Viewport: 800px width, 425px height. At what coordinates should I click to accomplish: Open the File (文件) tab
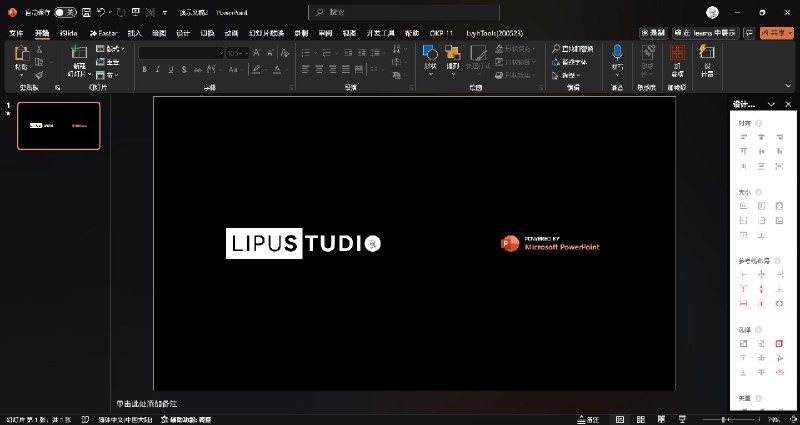tap(16, 33)
